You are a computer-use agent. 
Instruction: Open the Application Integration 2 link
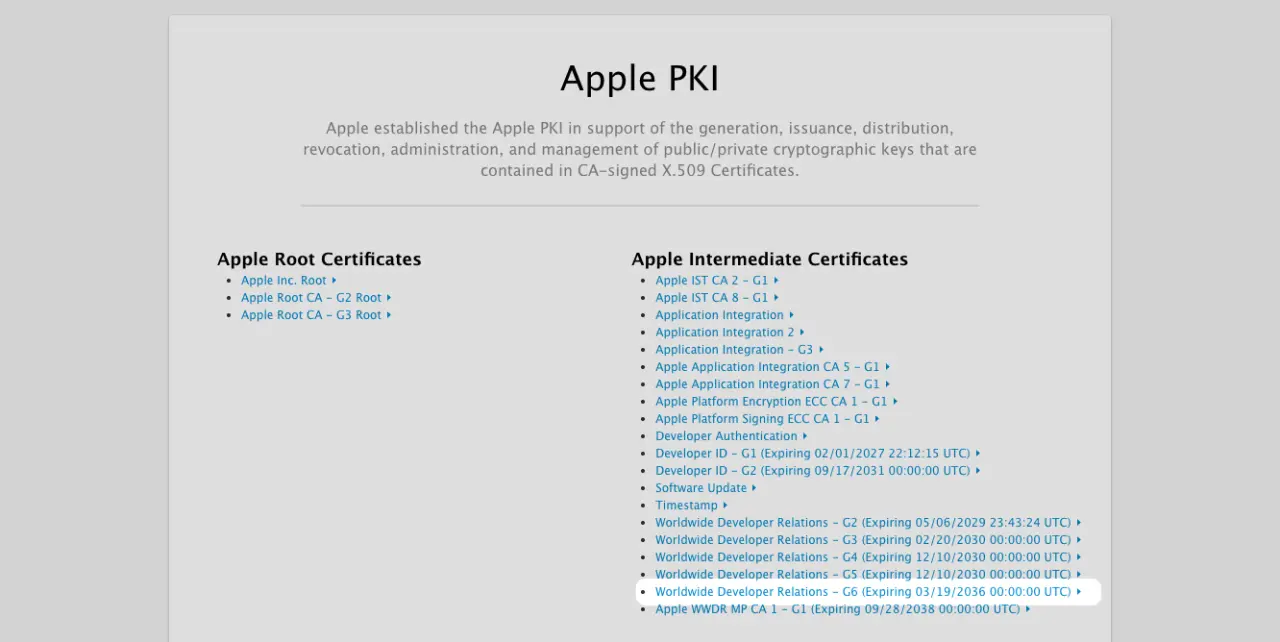click(x=730, y=332)
